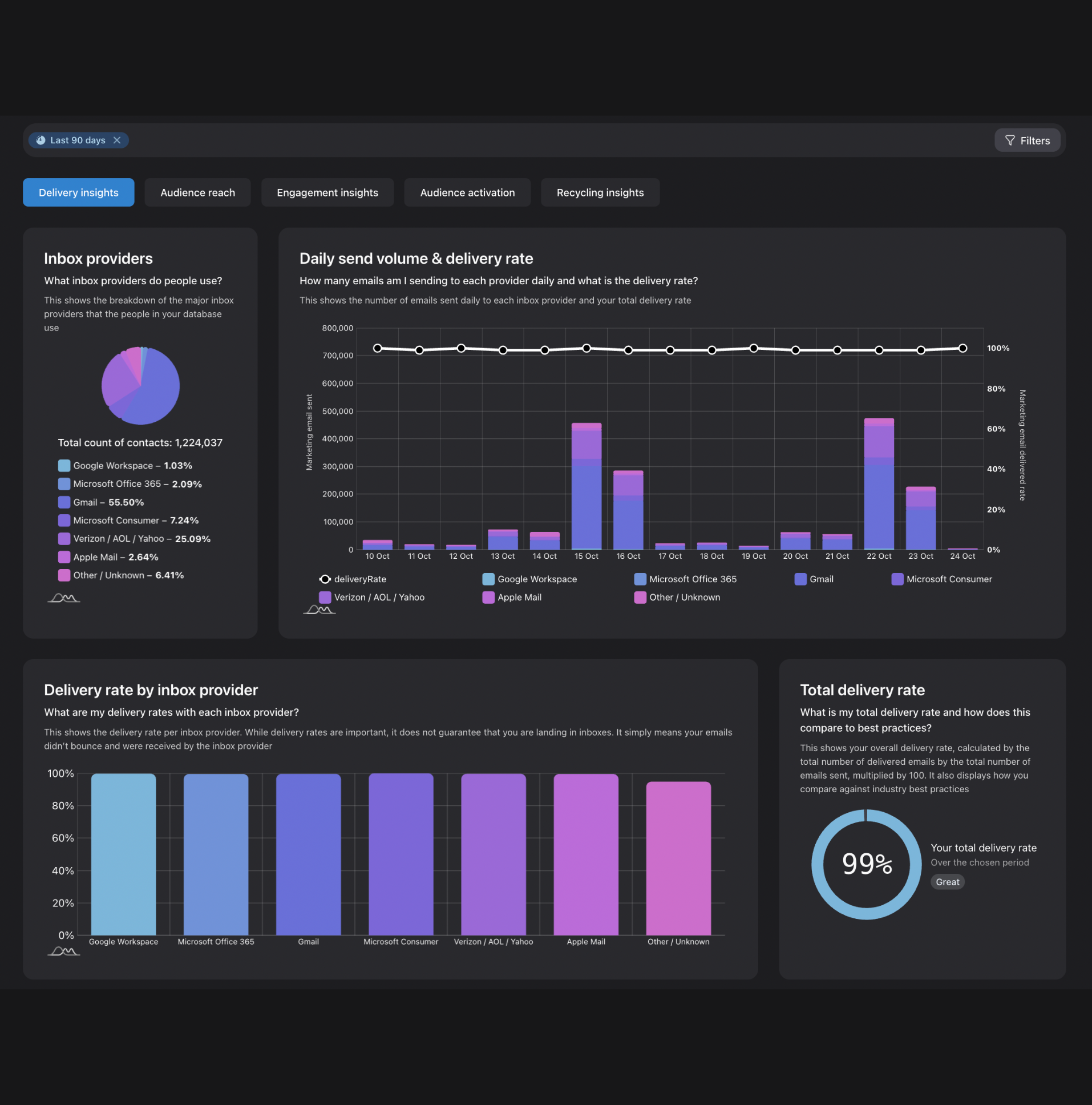Select the Engagement insights view
Screen dimensions: 1092x1105
coord(327,192)
